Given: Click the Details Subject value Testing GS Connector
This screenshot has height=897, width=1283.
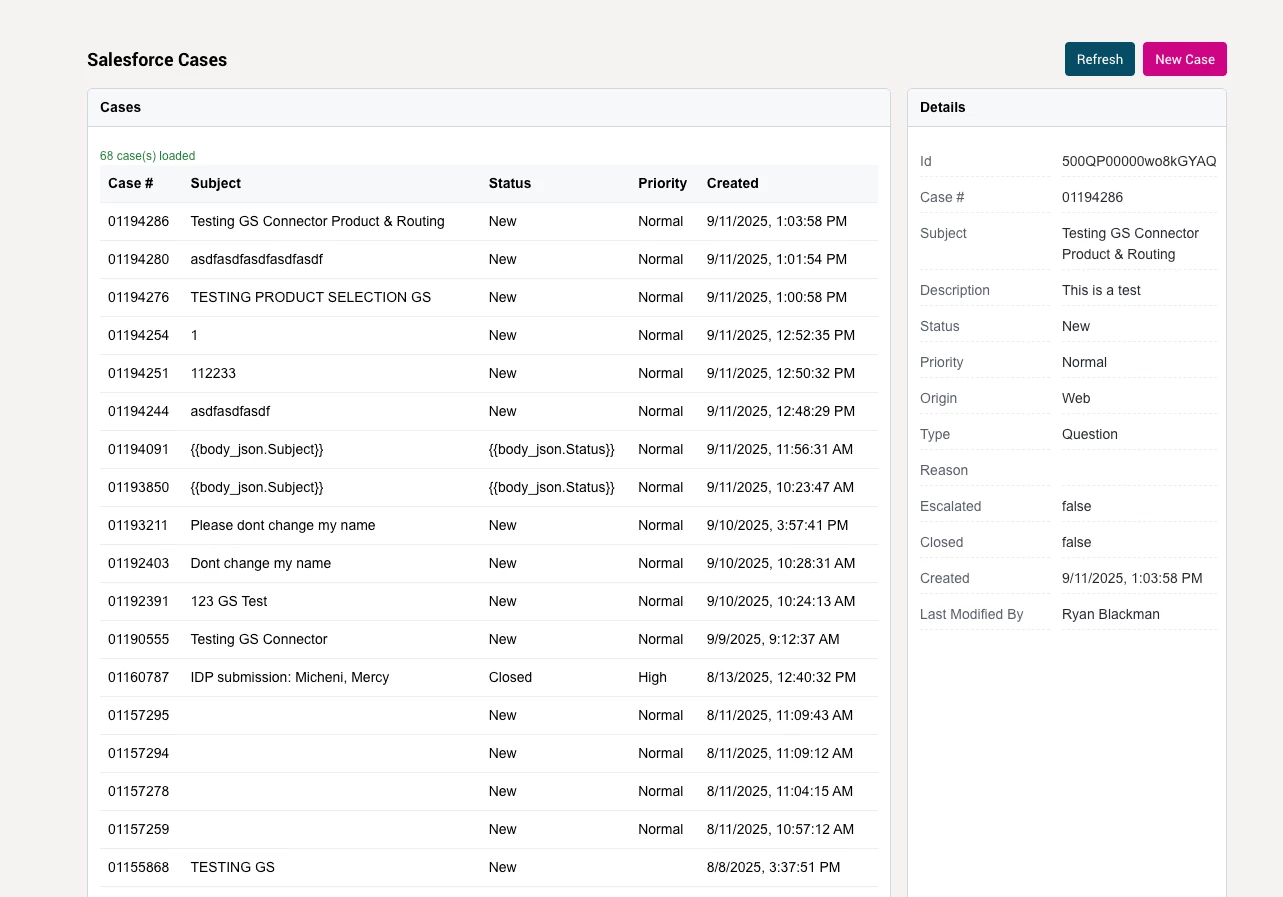Looking at the screenshot, I should [1130, 243].
